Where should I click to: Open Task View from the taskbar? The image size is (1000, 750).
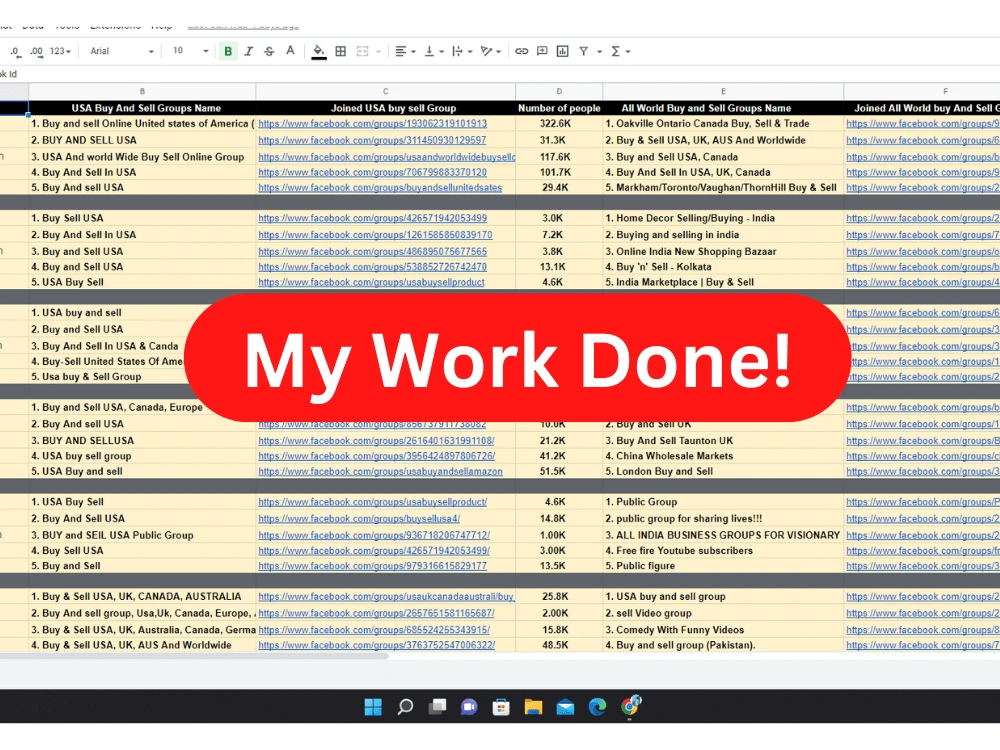point(437,707)
